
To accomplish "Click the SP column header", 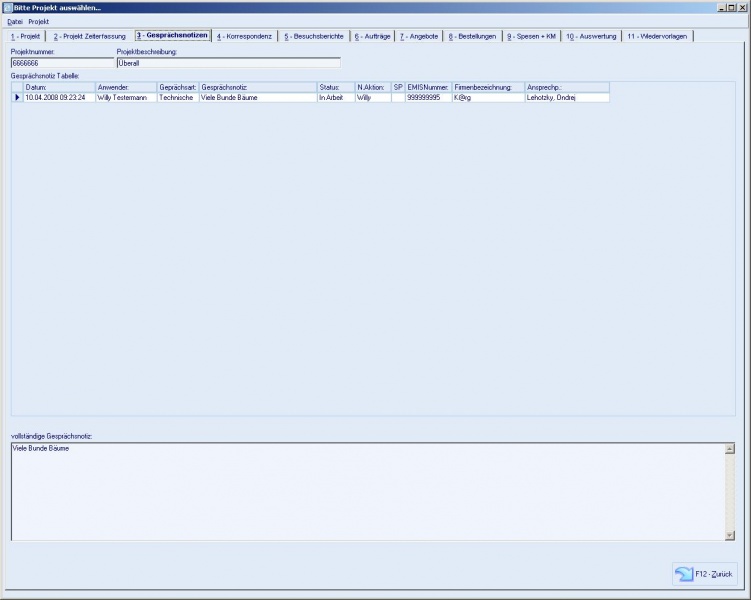I will (398, 87).
